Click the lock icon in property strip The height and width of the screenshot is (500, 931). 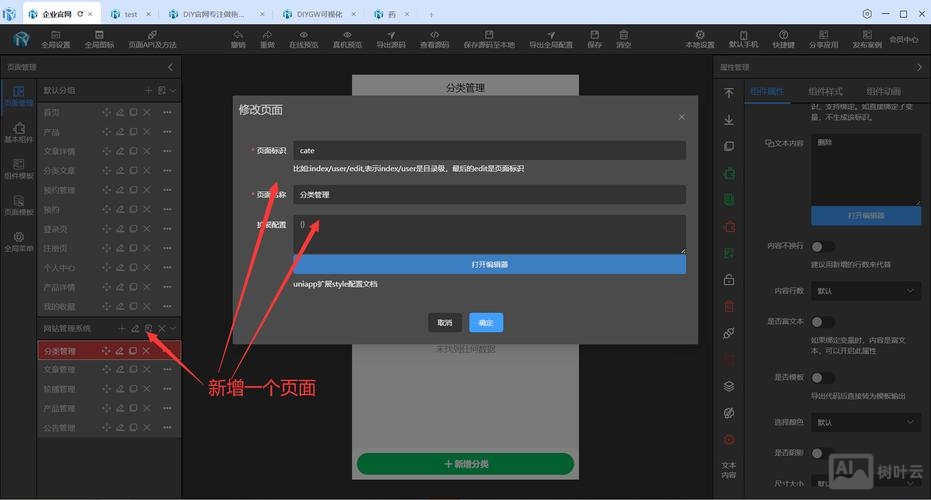729,280
